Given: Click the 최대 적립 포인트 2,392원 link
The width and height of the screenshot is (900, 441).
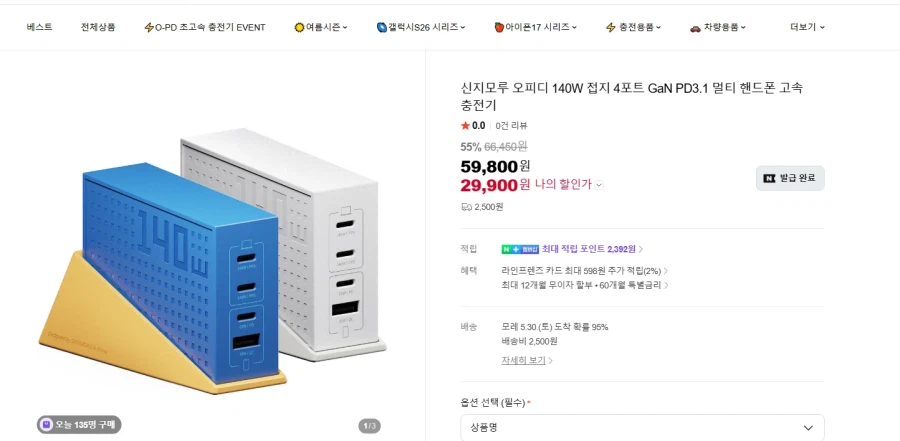Looking at the screenshot, I should pos(592,249).
